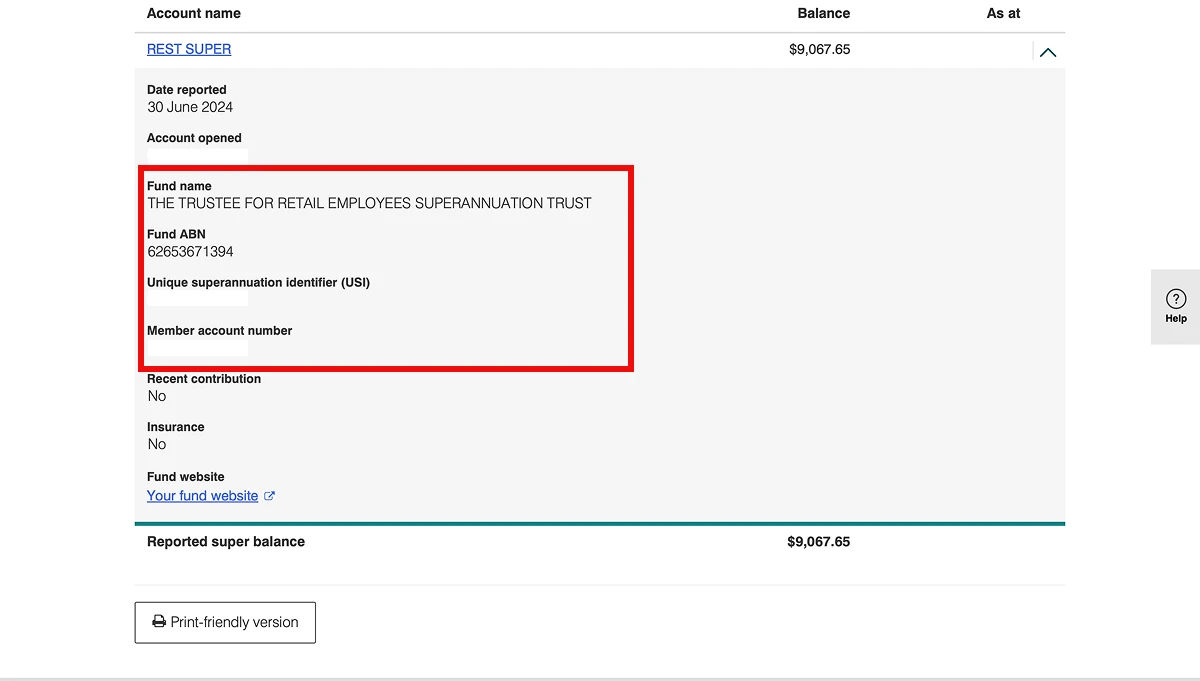Click the date reported value 30 June 2024
This screenshot has width=1200, height=681.
pos(190,107)
